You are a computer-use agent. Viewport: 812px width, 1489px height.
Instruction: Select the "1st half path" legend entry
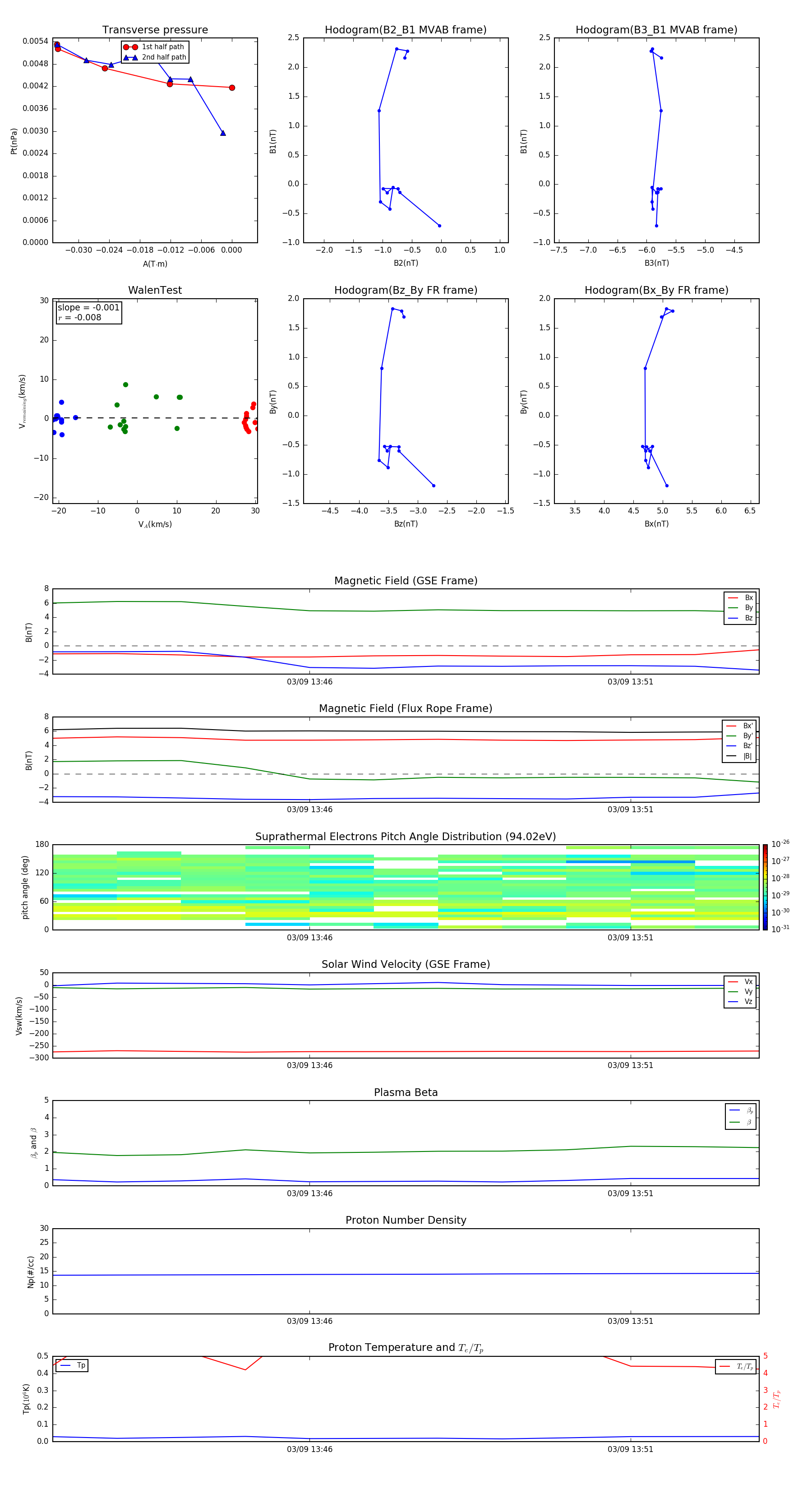pyautogui.click(x=154, y=47)
